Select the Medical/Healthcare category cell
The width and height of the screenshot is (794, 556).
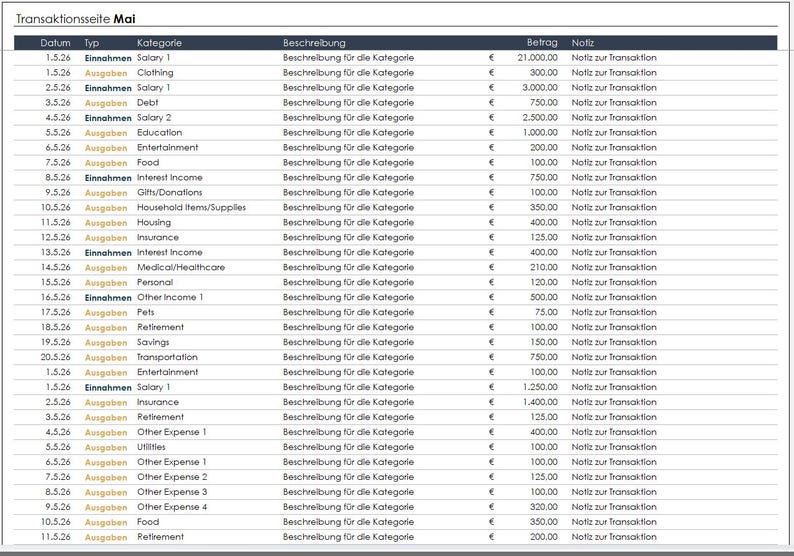[181, 267]
